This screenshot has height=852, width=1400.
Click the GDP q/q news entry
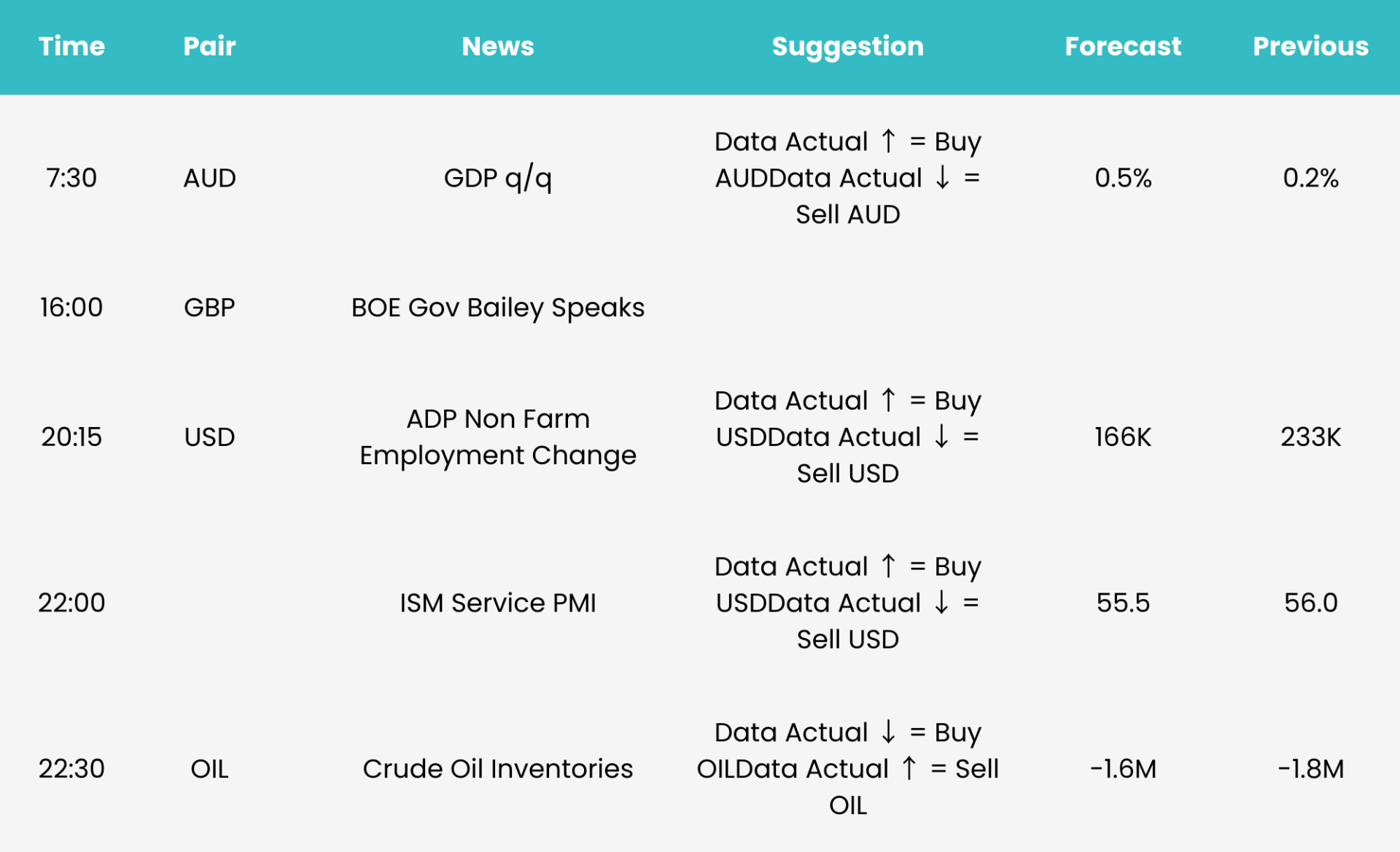click(498, 179)
